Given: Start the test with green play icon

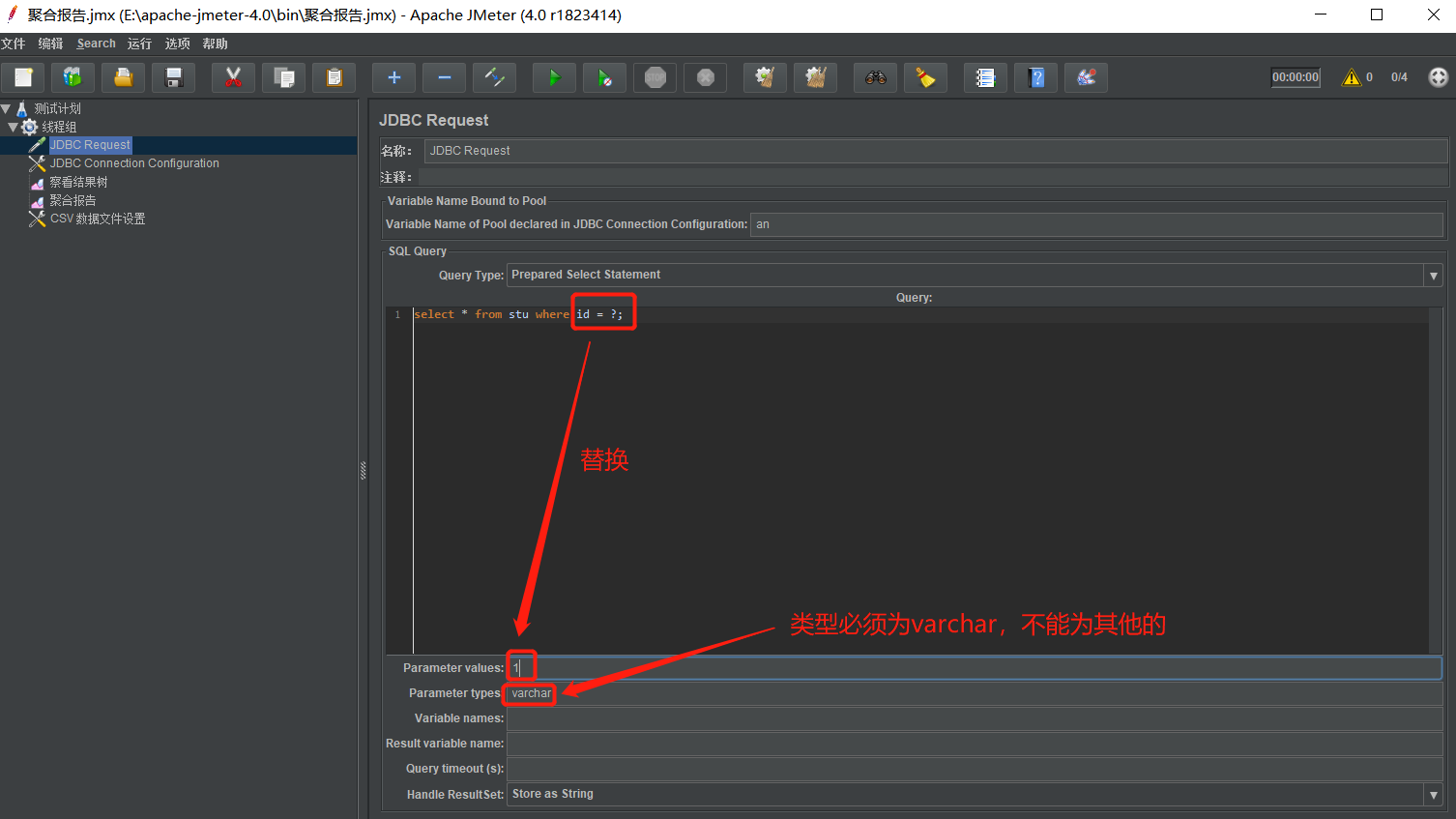Looking at the screenshot, I should click(555, 77).
